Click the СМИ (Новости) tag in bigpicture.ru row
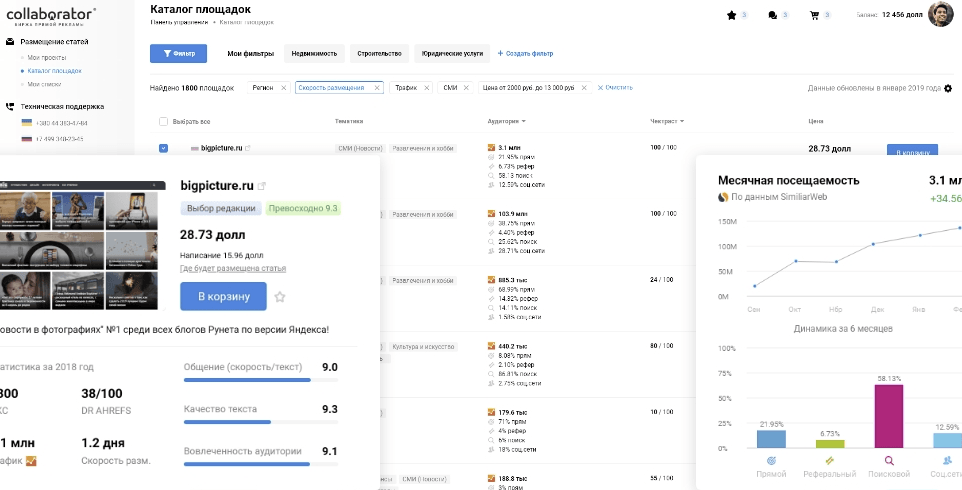Screen dimensions: 962x490 tap(361, 148)
